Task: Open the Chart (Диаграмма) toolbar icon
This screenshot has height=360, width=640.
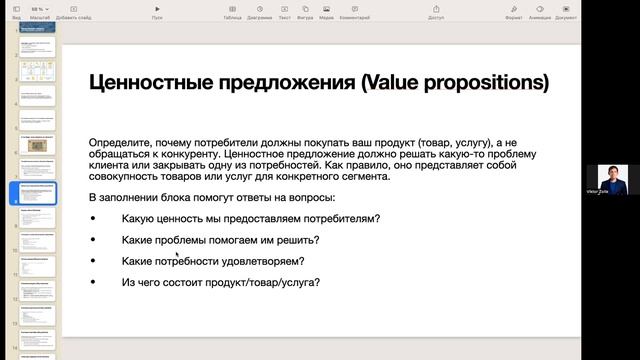Action: (x=260, y=9)
